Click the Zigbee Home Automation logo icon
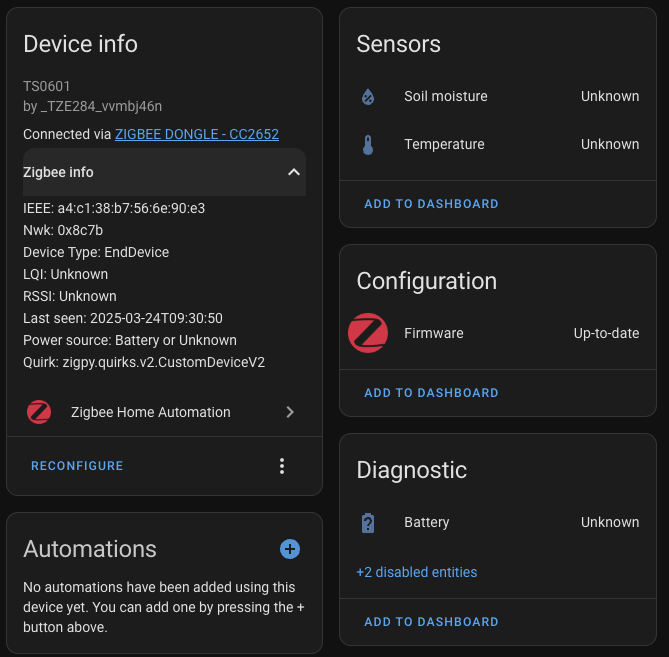Image resolution: width=669 pixels, height=657 pixels. pyautogui.click(x=39, y=412)
